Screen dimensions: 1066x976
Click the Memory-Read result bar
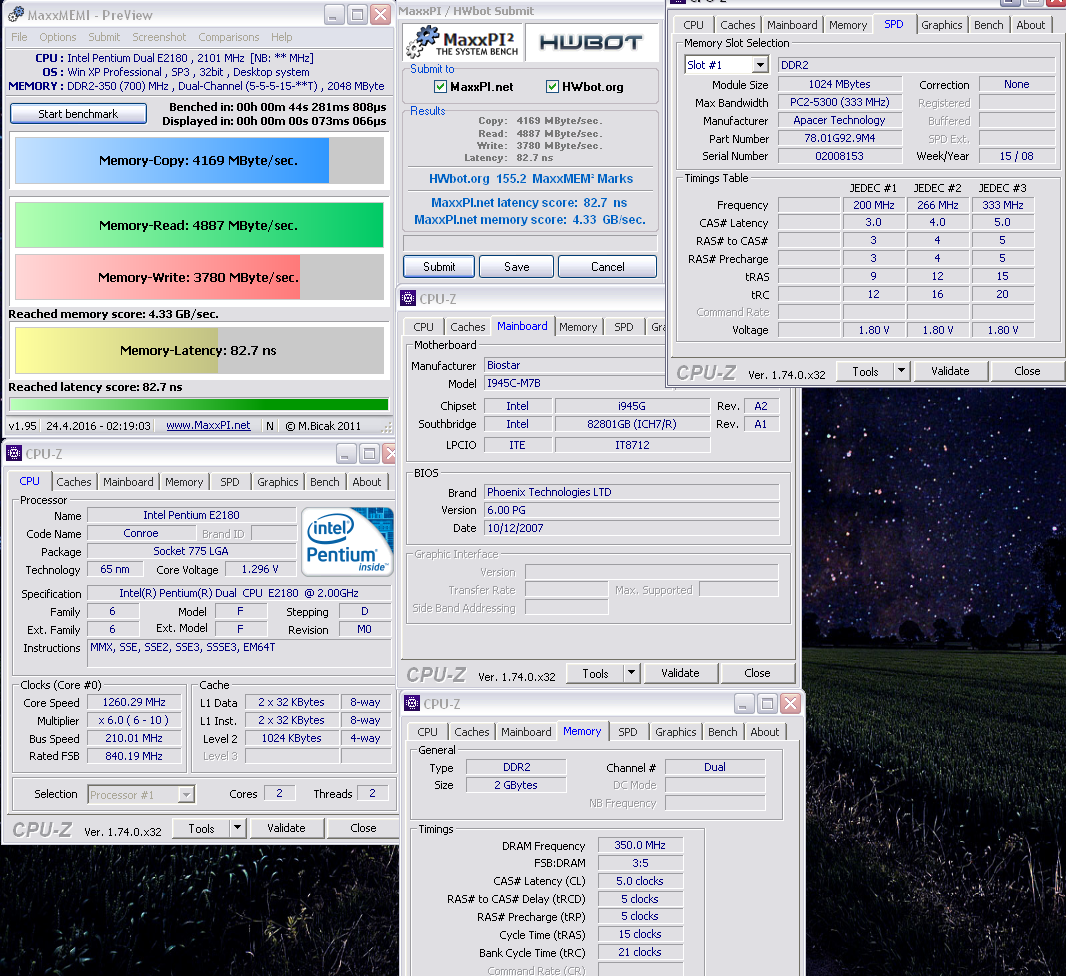click(199, 226)
